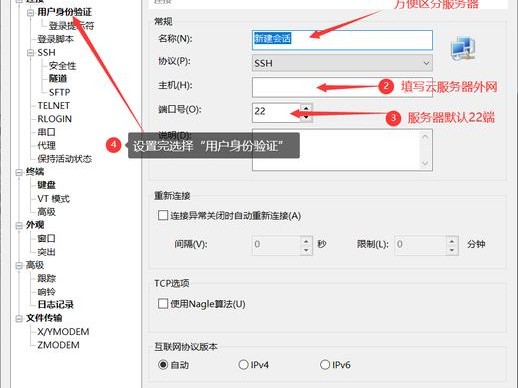Select the 外观 category

pos(35,225)
